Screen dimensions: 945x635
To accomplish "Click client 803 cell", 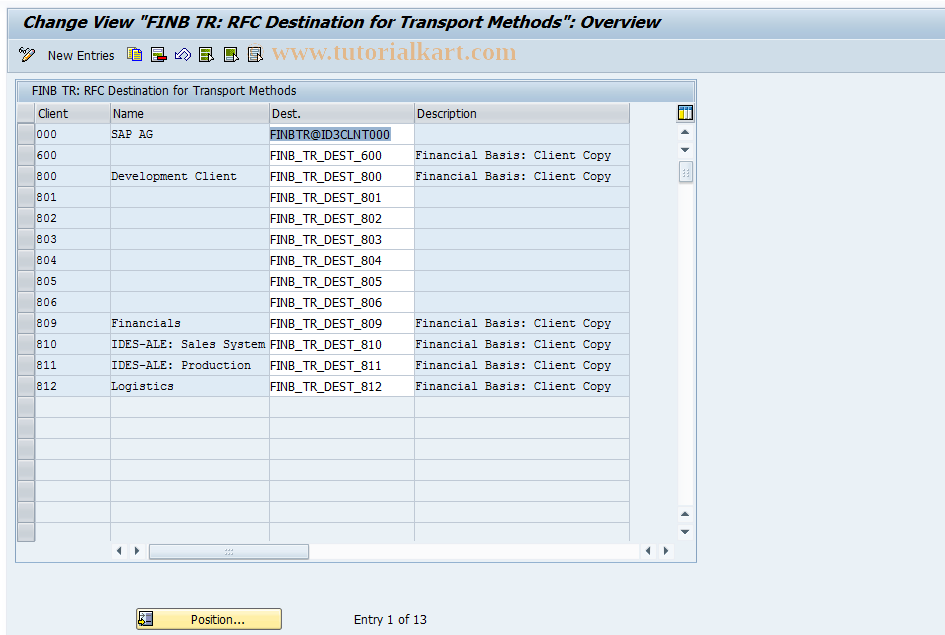I will [72, 239].
